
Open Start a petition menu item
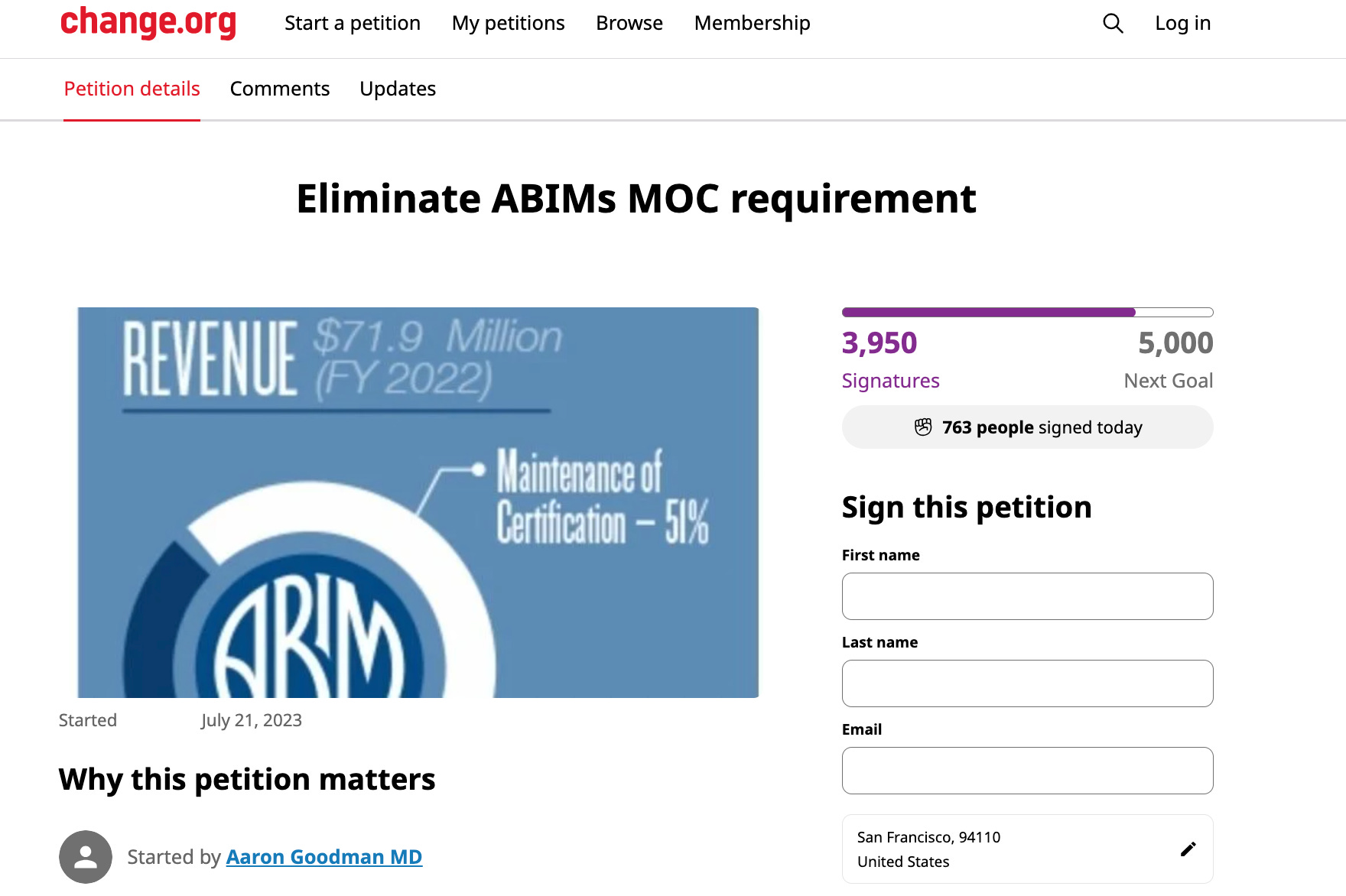pyautogui.click(x=353, y=23)
